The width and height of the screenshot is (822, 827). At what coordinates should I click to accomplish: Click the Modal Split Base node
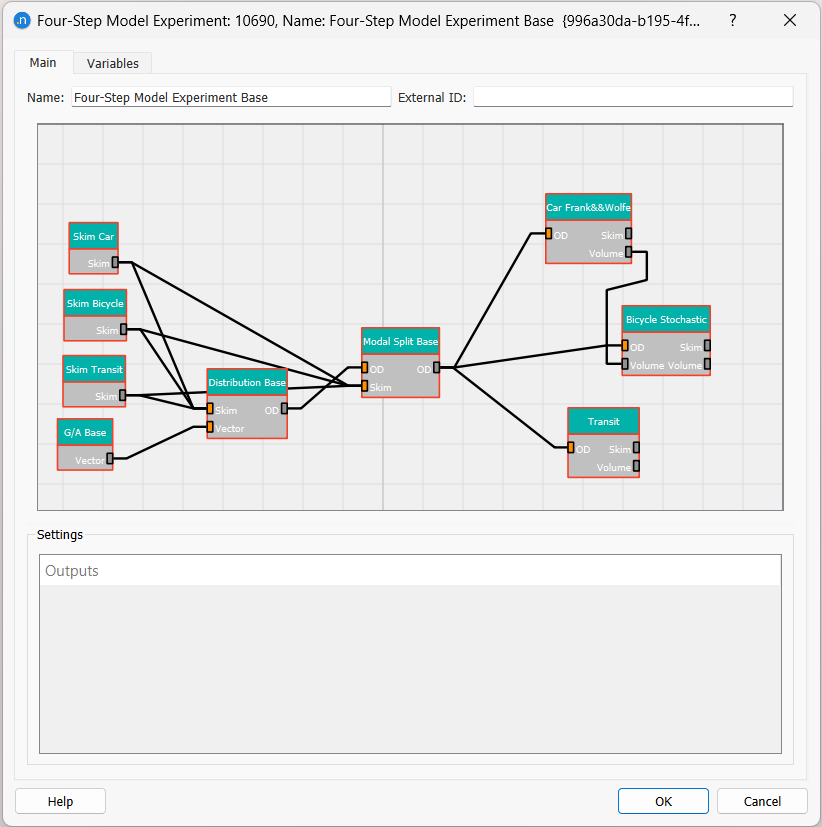click(x=400, y=341)
